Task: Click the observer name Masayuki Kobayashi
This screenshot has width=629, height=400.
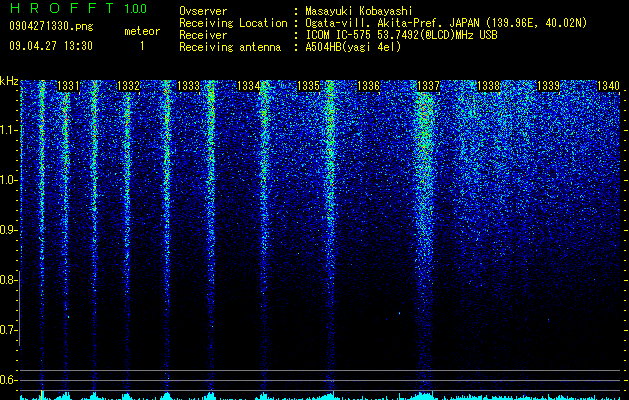Action: (359, 11)
